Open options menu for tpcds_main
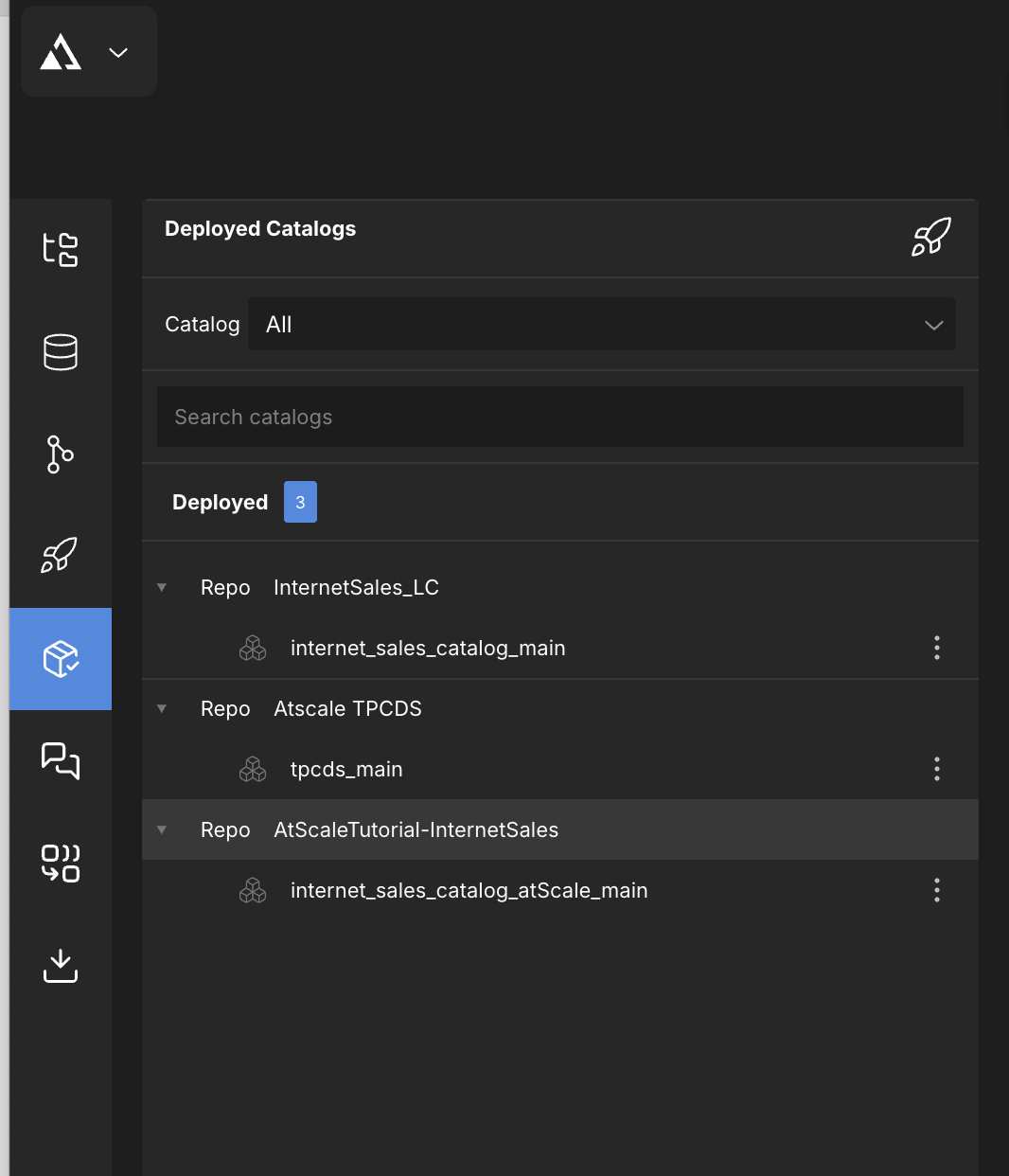 click(937, 769)
